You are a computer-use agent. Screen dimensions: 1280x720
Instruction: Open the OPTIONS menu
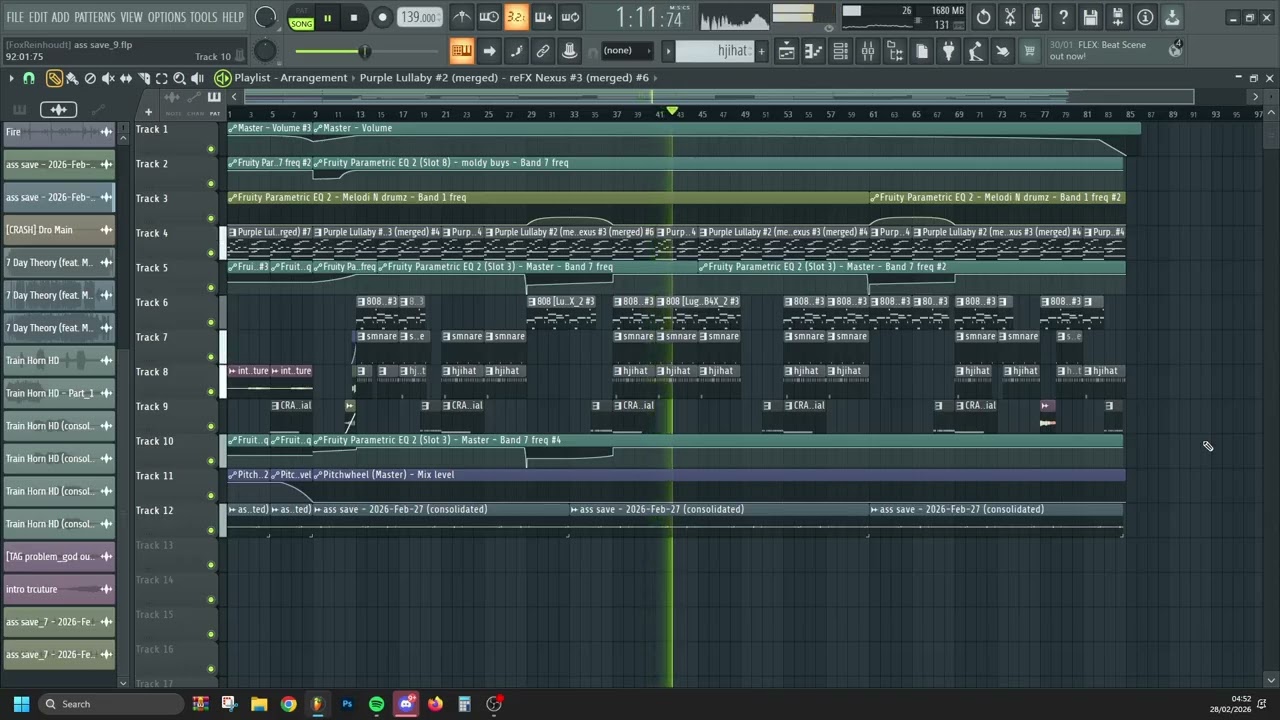point(167,17)
